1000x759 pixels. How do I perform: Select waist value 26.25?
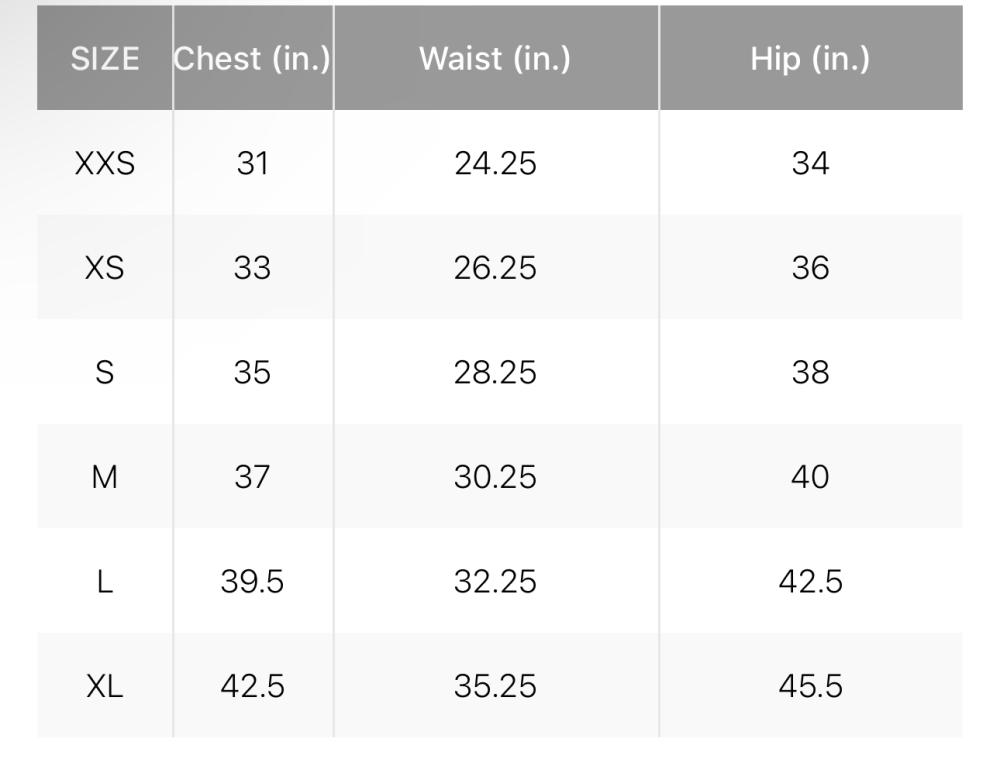click(x=495, y=268)
